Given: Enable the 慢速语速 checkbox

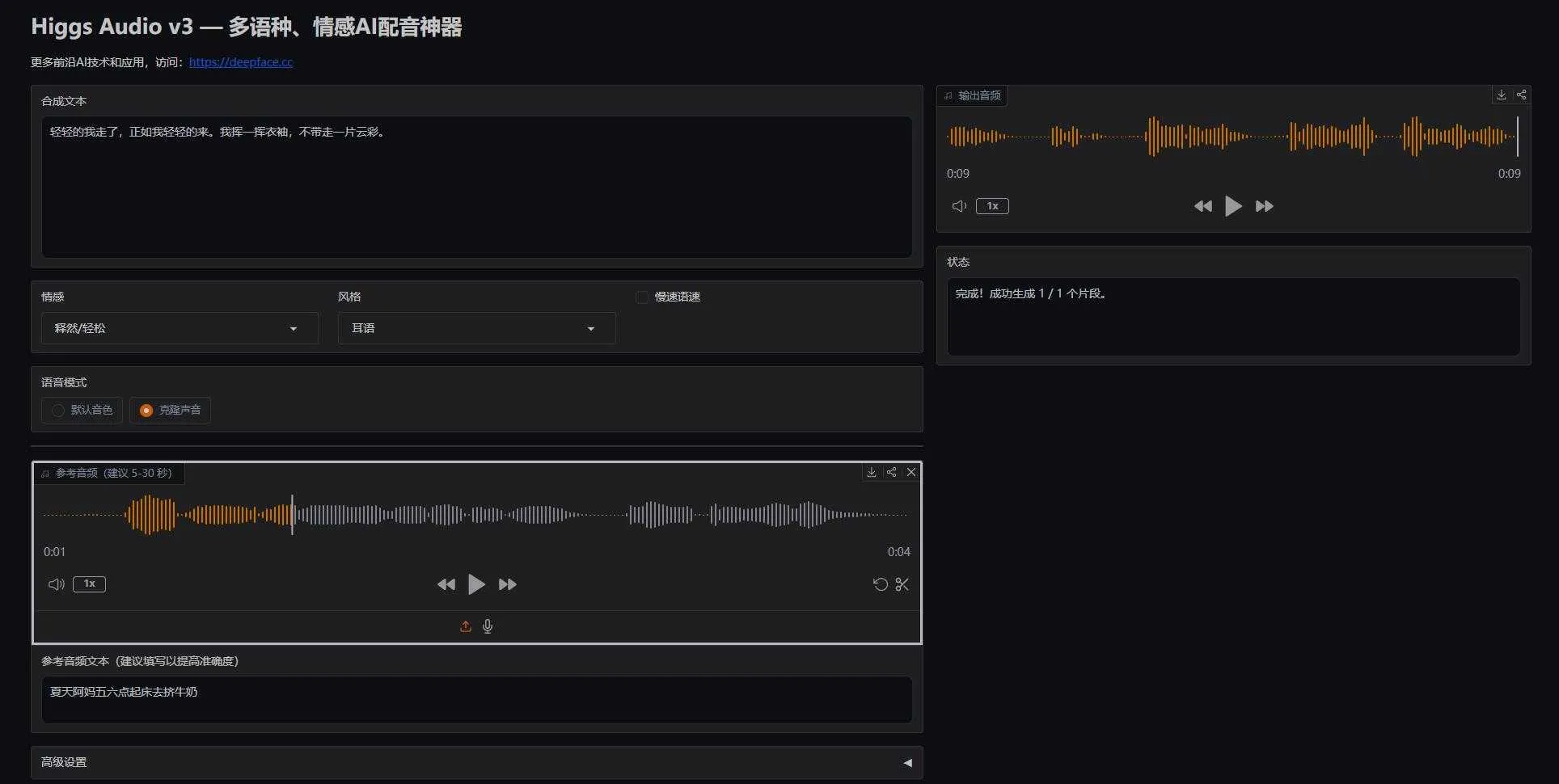Looking at the screenshot, I should point(642,297).
